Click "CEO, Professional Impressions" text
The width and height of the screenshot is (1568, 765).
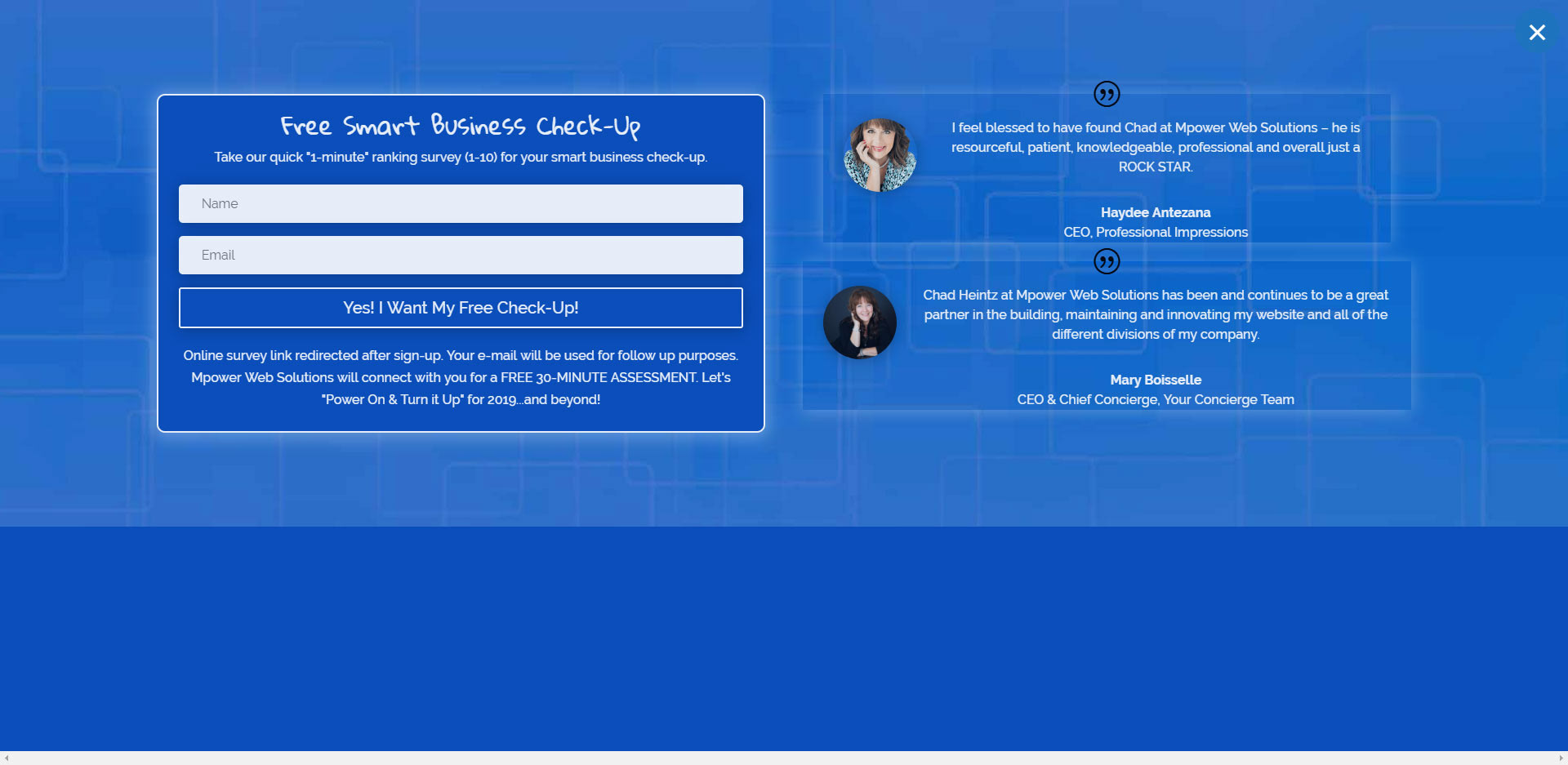click(x=1156, y=232)
